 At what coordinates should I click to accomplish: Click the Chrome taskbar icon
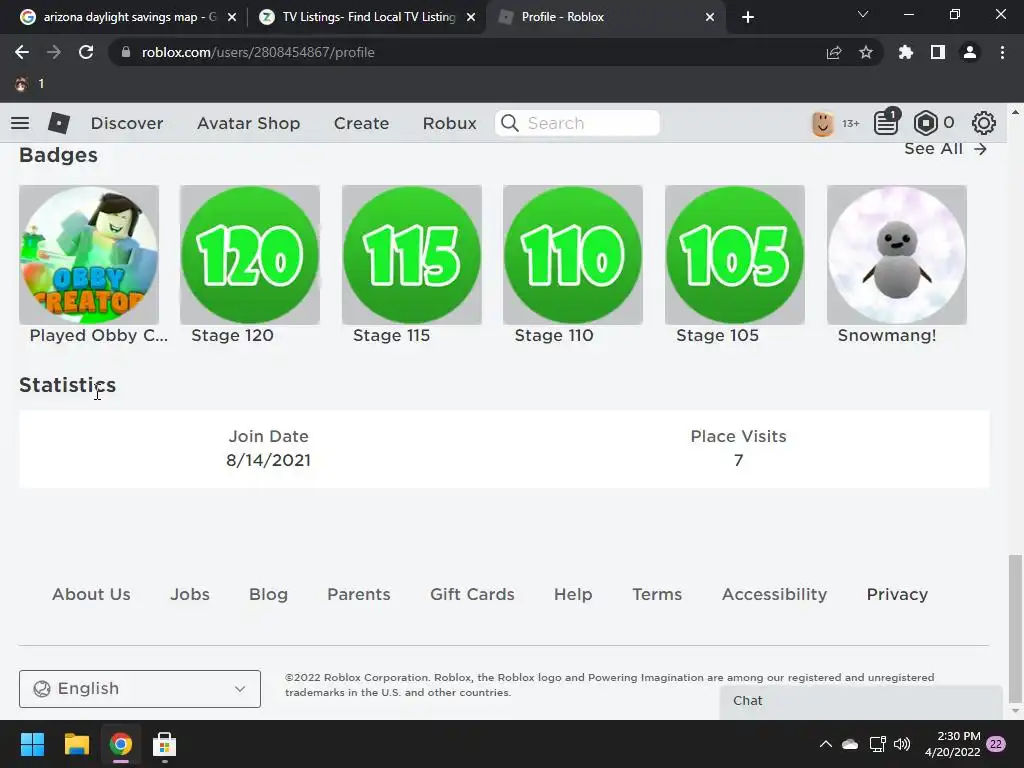pyautogui.click(x=120, y=744)
